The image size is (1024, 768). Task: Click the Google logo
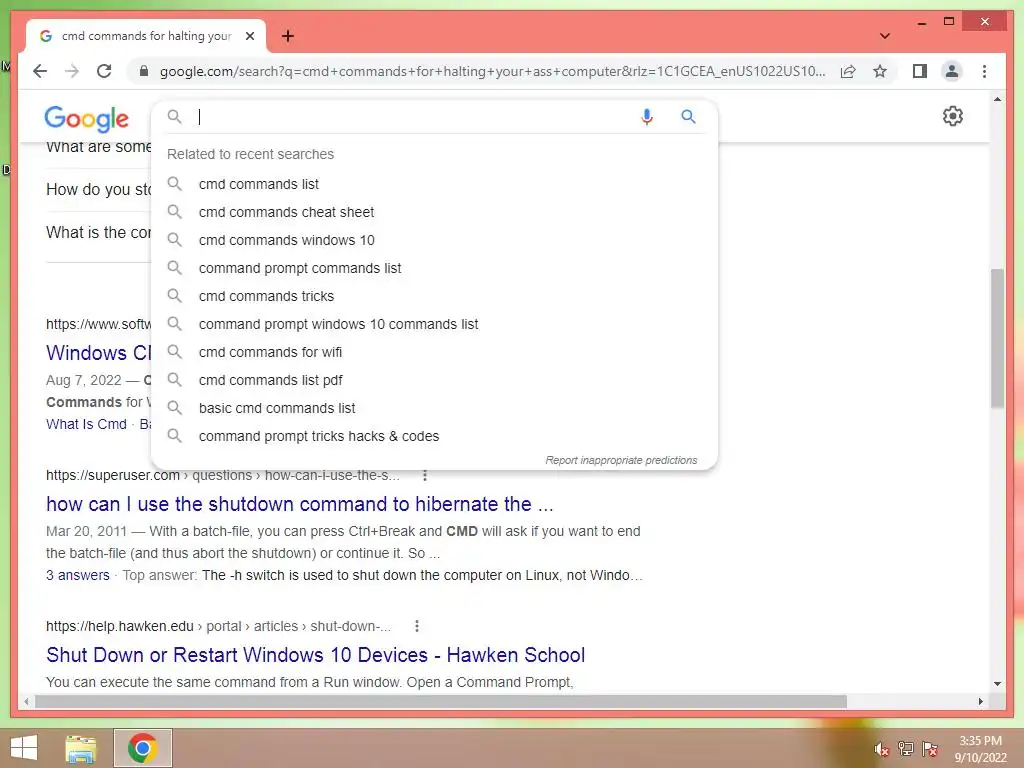pyautogui.click(x=86, y=119)
